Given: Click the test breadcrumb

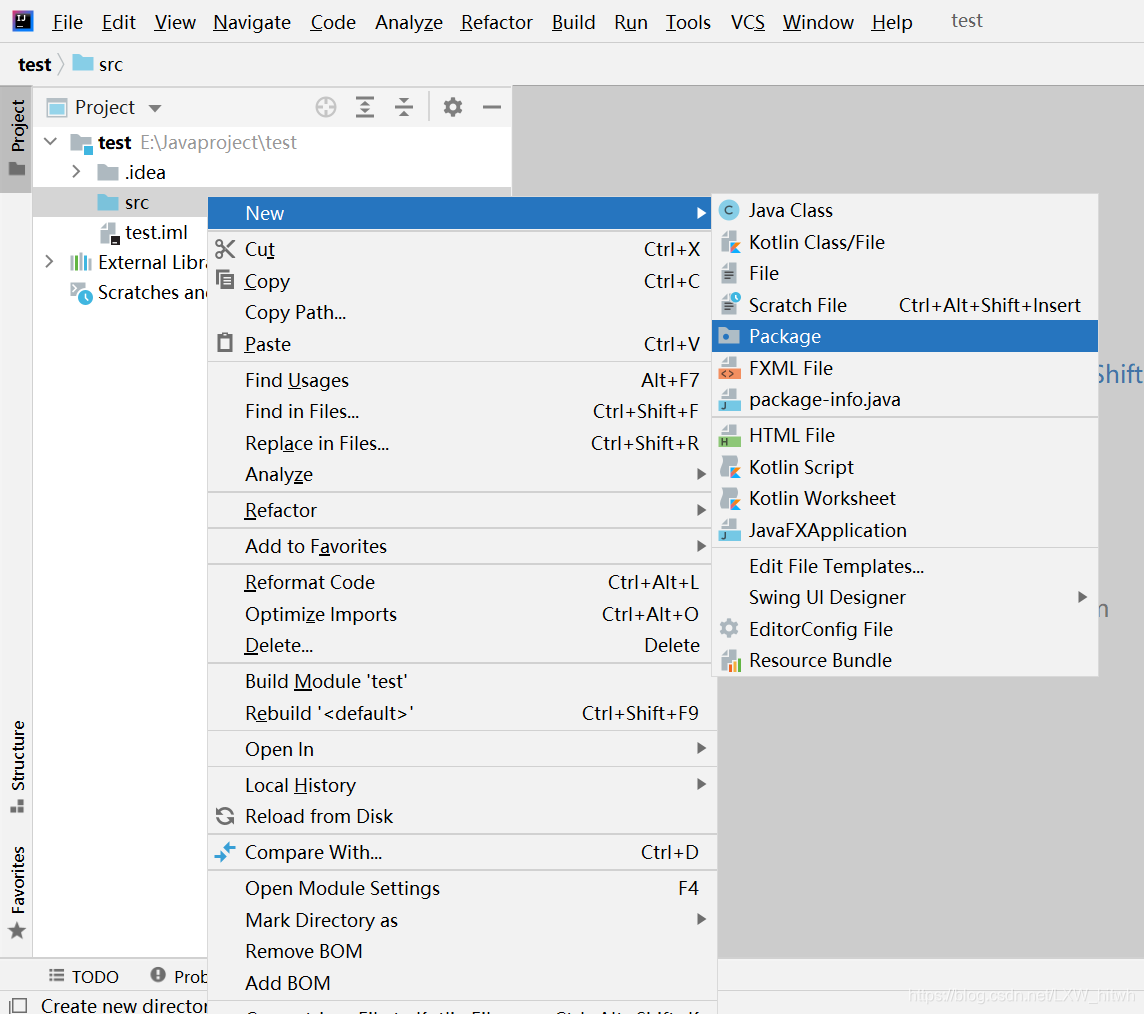Looking at the screenshot, I should (34, 64).
